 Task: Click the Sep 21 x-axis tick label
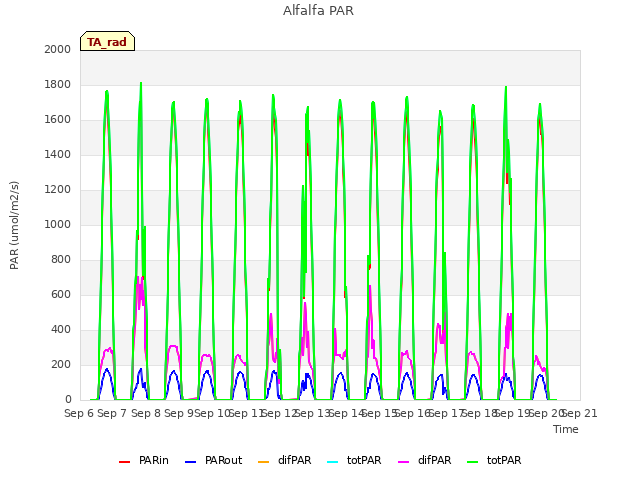click(x=580, y=413)
